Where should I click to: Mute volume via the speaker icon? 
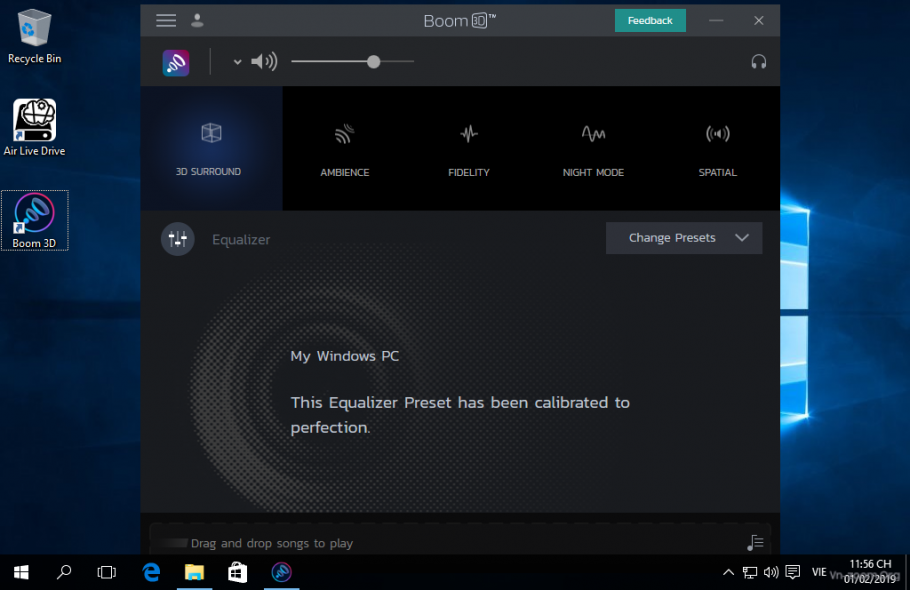(264, 61)
